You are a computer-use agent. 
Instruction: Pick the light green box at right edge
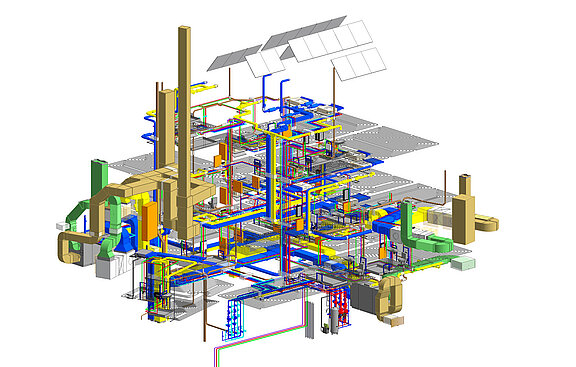point(463,263)
